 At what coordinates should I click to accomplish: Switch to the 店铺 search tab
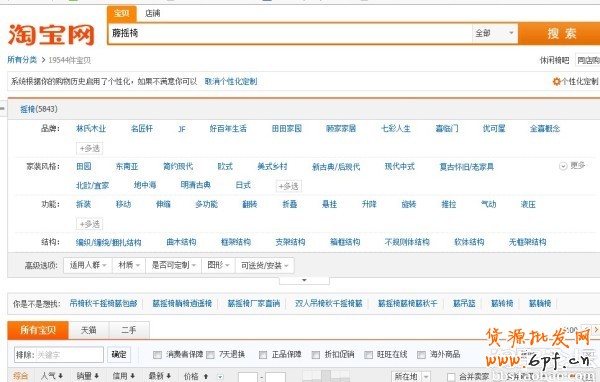152,13
